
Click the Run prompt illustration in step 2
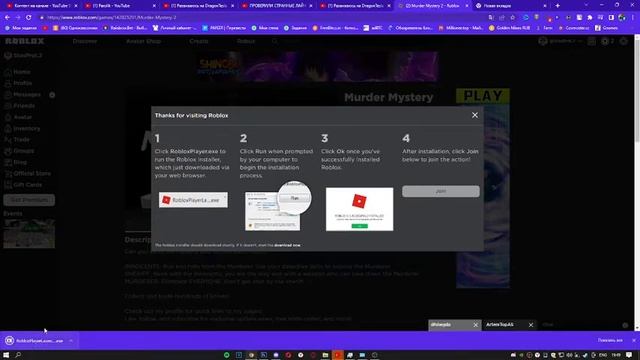click(278, 206)
